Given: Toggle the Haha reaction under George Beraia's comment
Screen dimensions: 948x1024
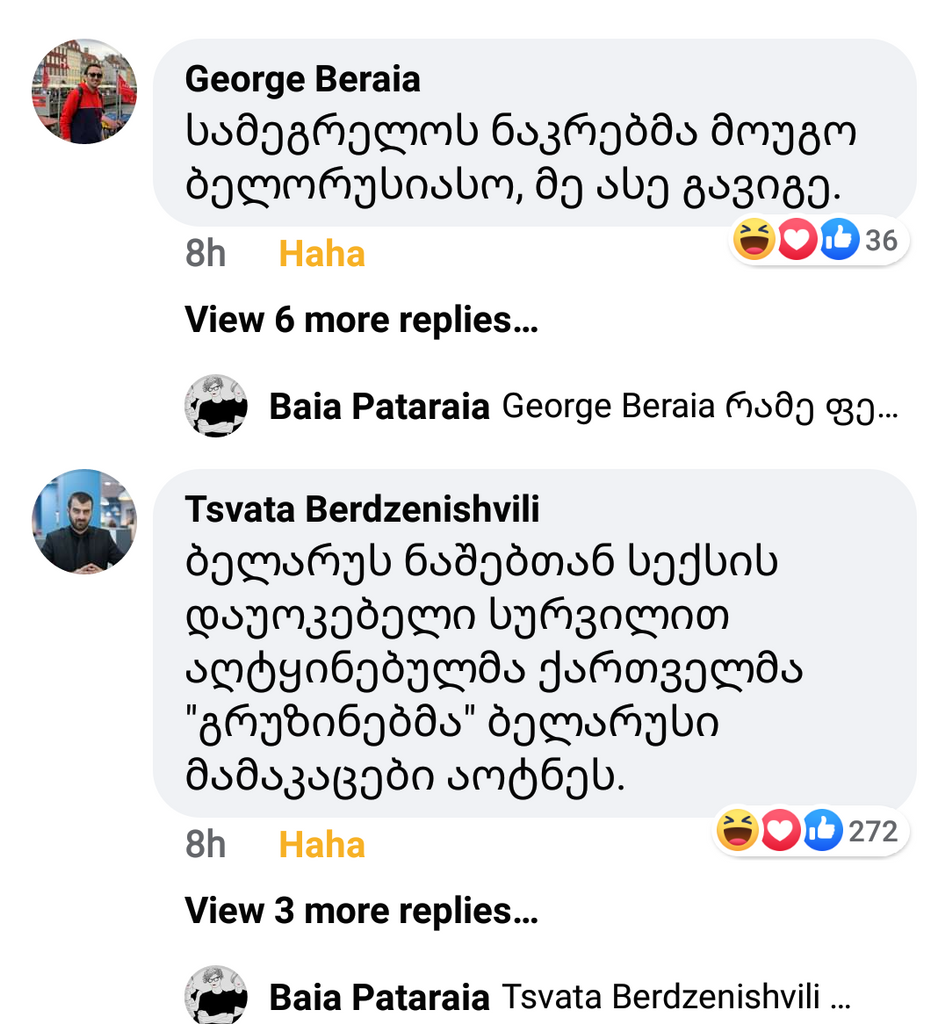Looking at the screenshot, I should [321, 254].
